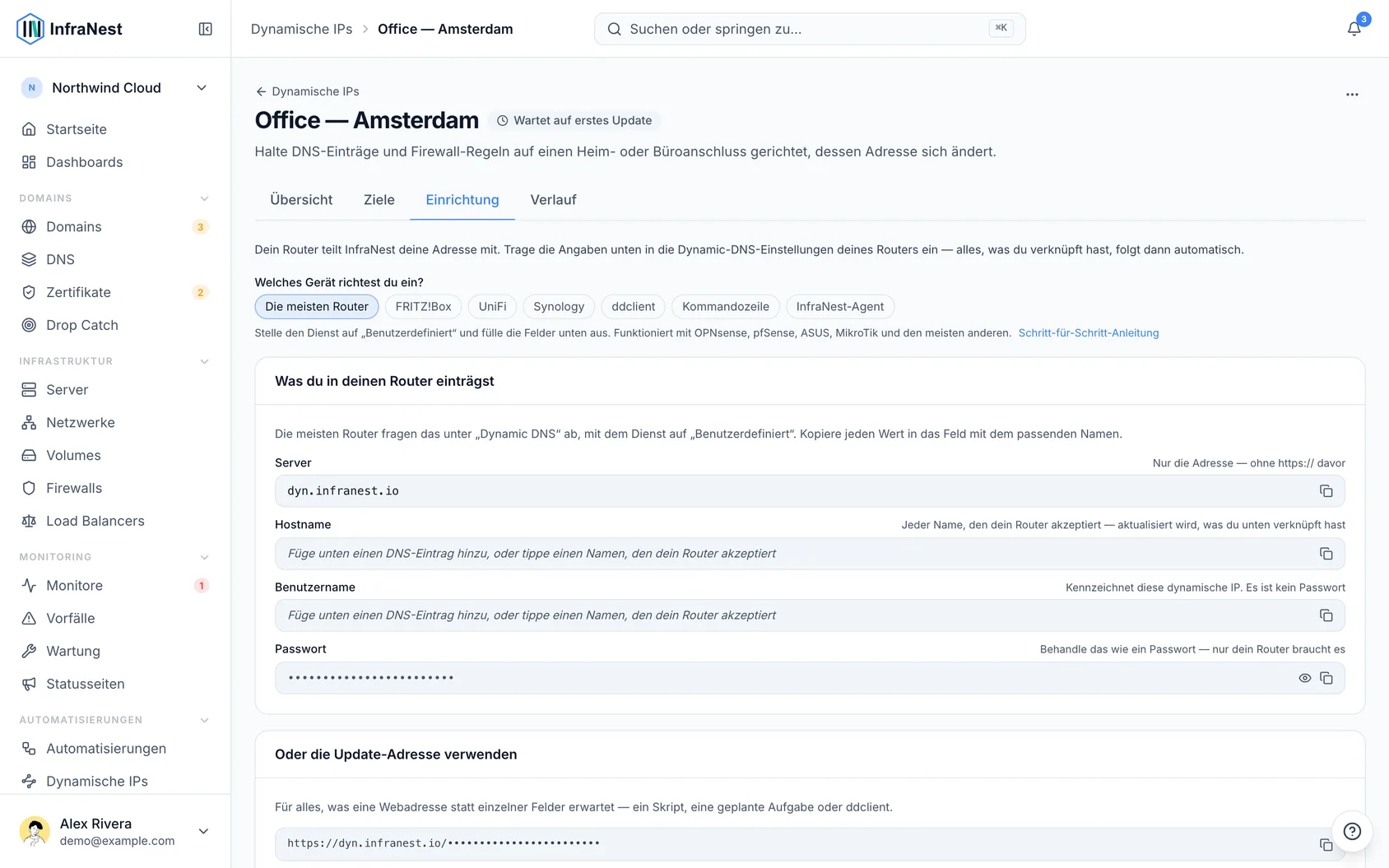
Task: Go to Startseite in sidebar
Action: click(115, 129)
